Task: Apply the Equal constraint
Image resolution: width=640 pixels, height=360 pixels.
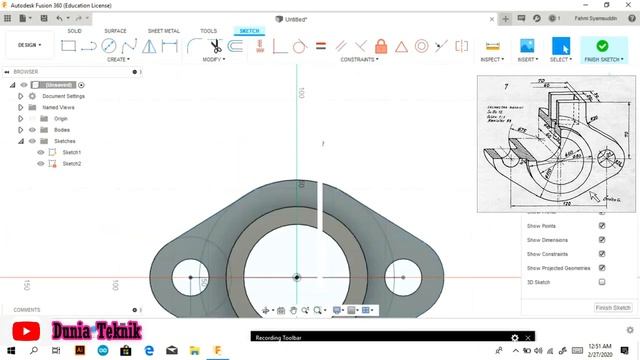Action: pos(321,46)
